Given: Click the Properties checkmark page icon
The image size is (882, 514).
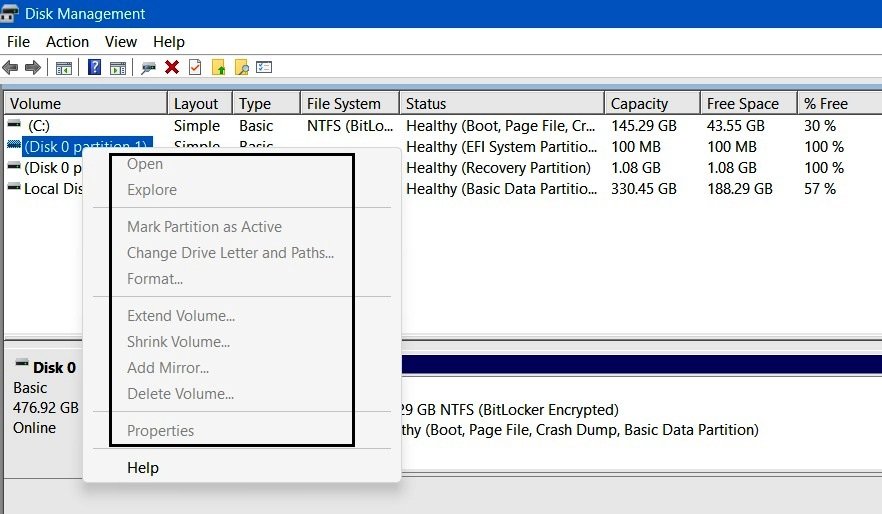Looking at the screenshot, I should (x=195, y=67).
